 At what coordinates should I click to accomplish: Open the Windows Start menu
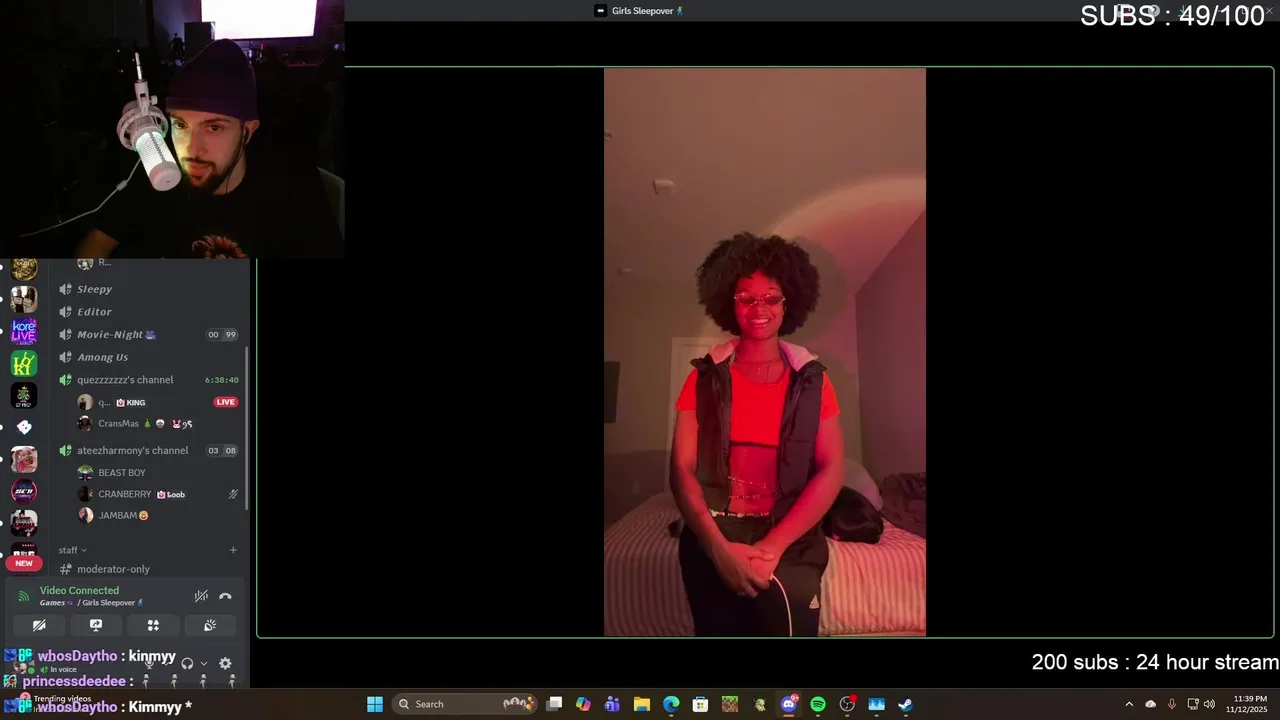tap(375, 704)
